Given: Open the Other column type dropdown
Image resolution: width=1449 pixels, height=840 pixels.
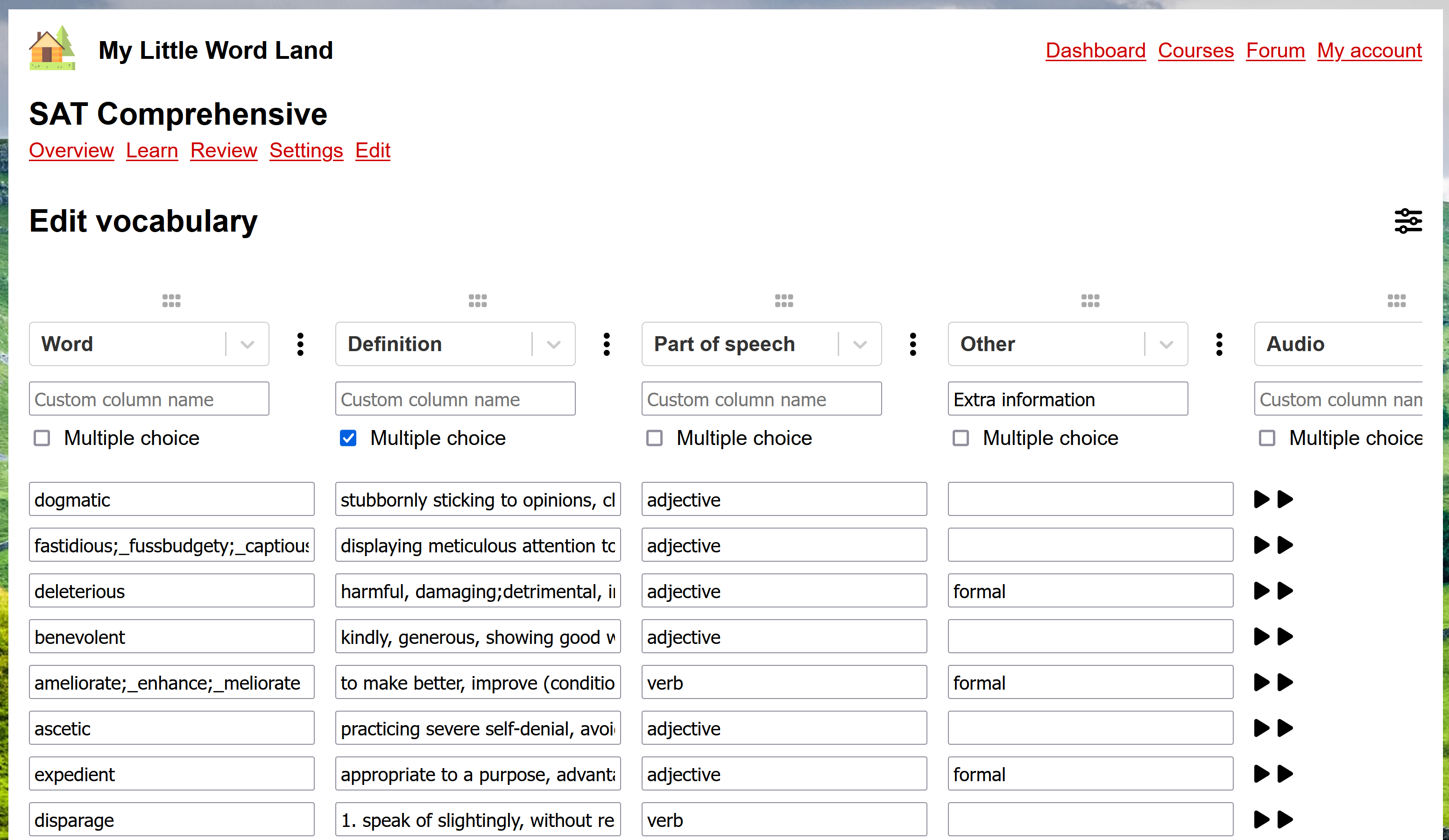Looking at the screenshot, I should pyautogui.click(x=1068, y=344).
